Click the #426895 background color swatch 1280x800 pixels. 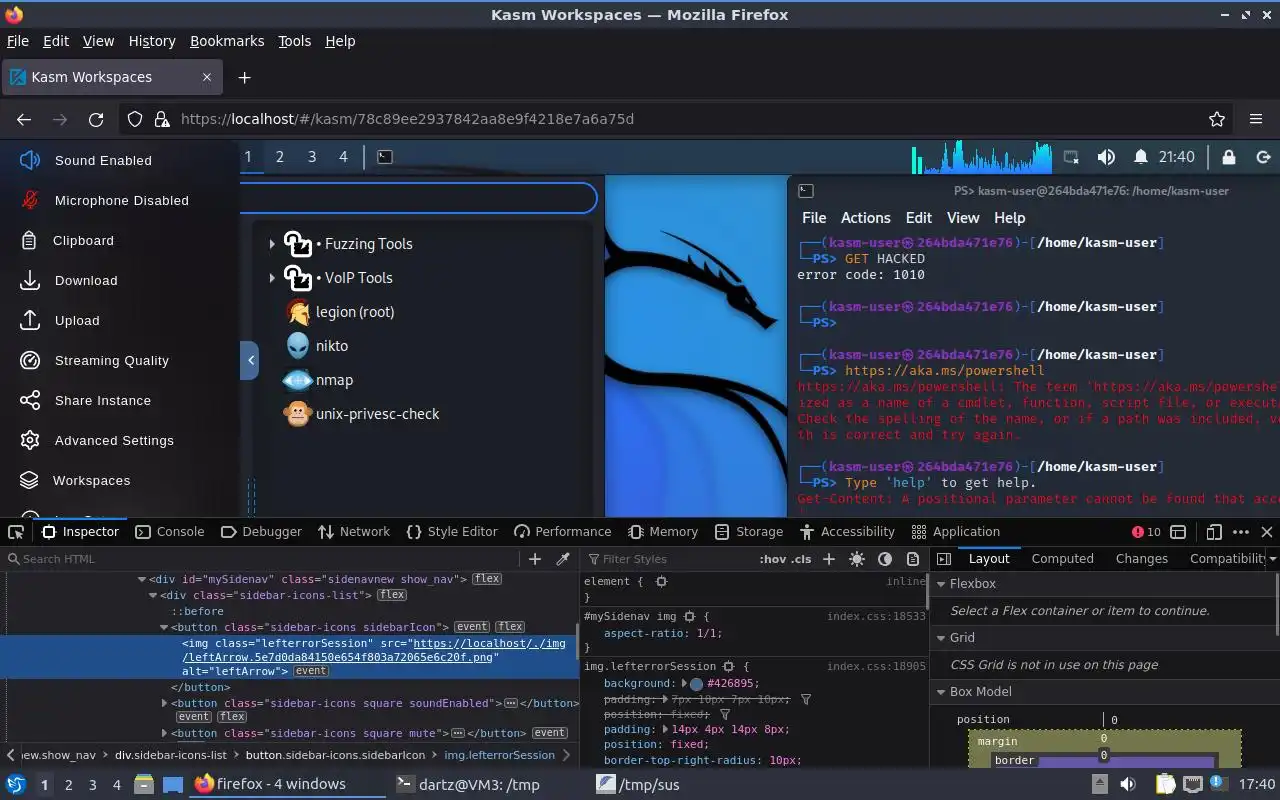pyautogui.click(x=696, y=684)
